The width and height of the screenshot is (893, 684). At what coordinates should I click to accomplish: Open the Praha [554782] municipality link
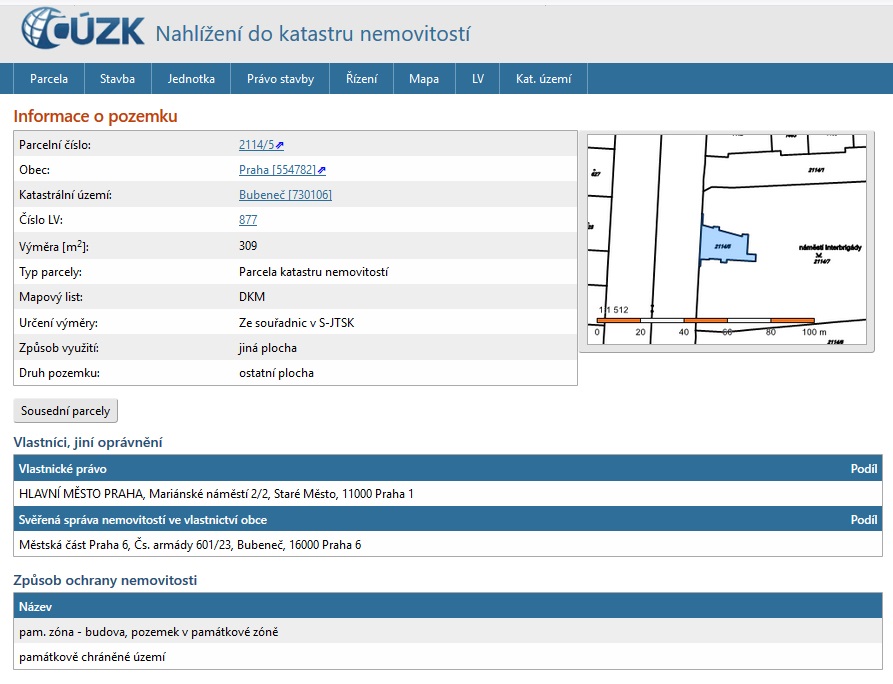277,170
